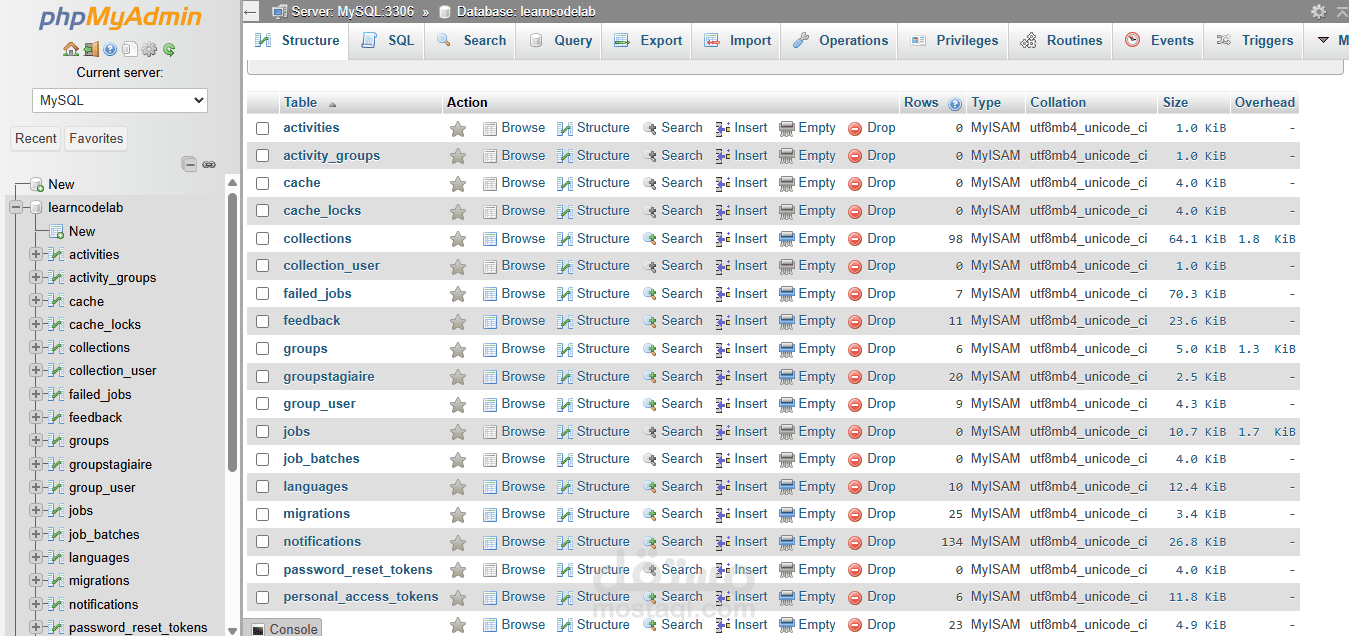Open phpMyAdmin documentation help icon
This screenshot has width=1349, height=636.
tap(110, 49)
